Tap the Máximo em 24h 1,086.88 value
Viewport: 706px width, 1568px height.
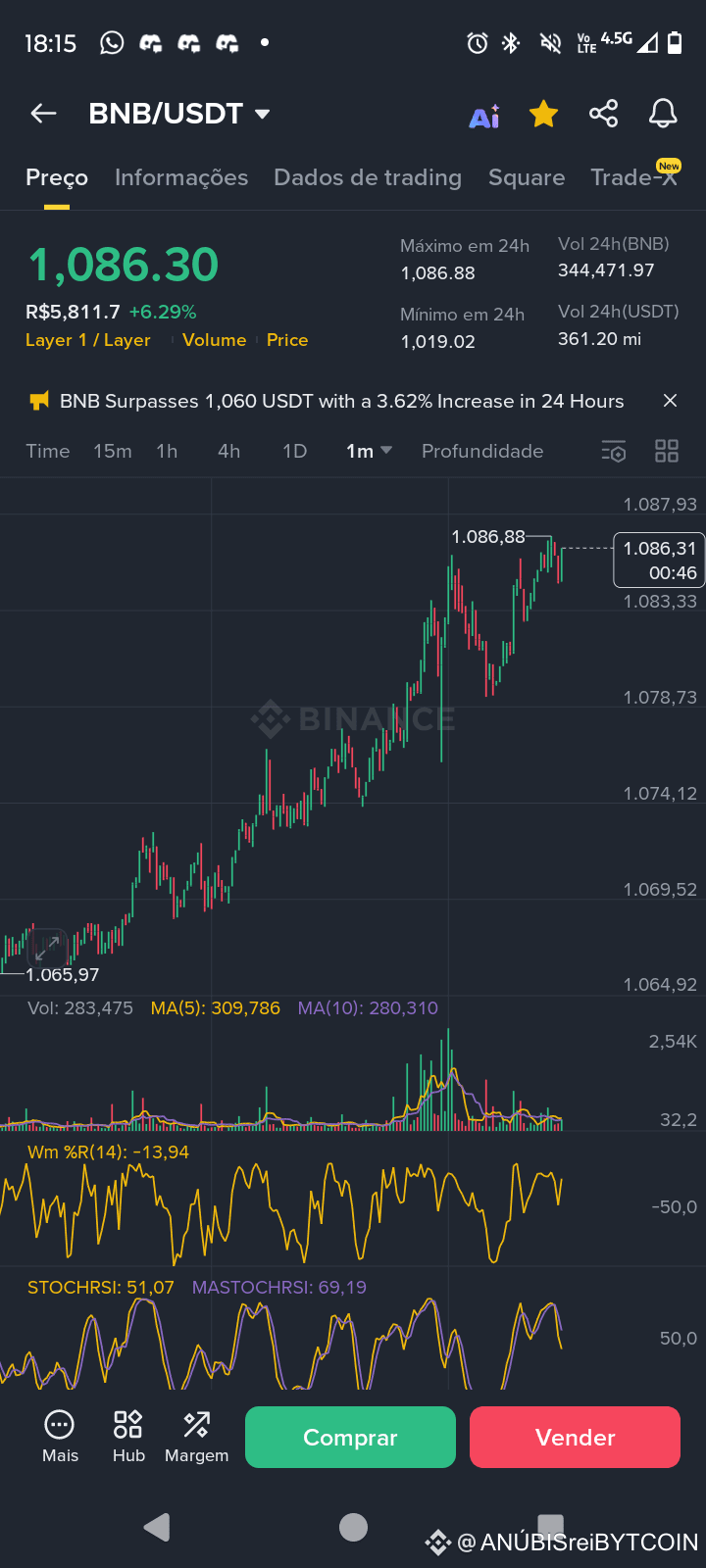pos(437,273)
